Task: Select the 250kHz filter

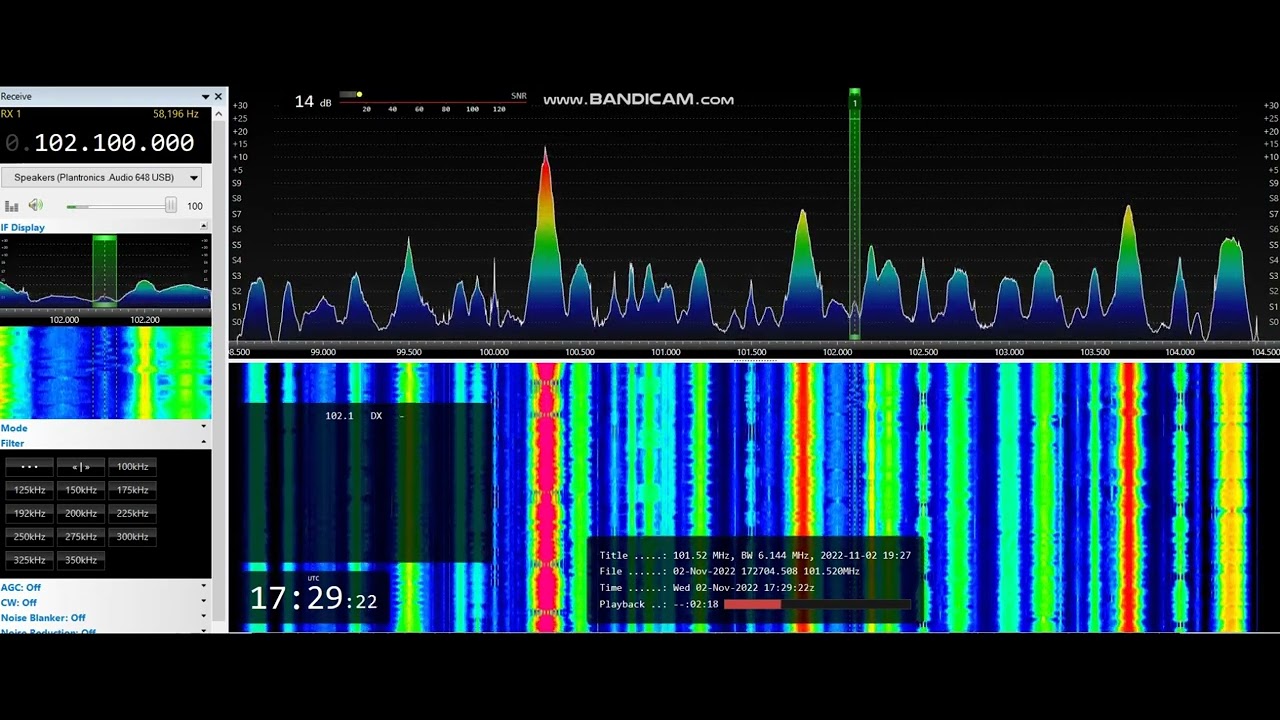Action: [x=30, y=537]
